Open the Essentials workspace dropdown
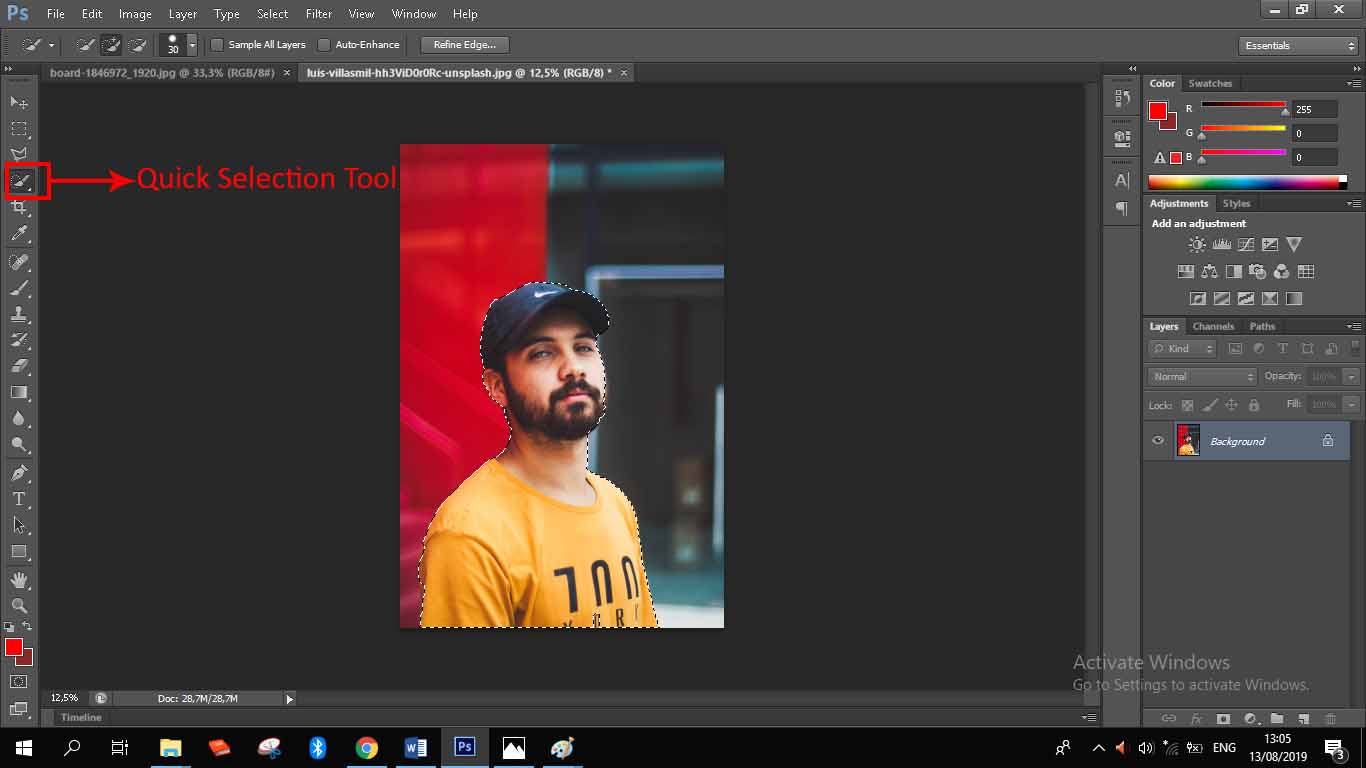The height and width of the screenshot is (768, 1366). [x=1298, y=46]
